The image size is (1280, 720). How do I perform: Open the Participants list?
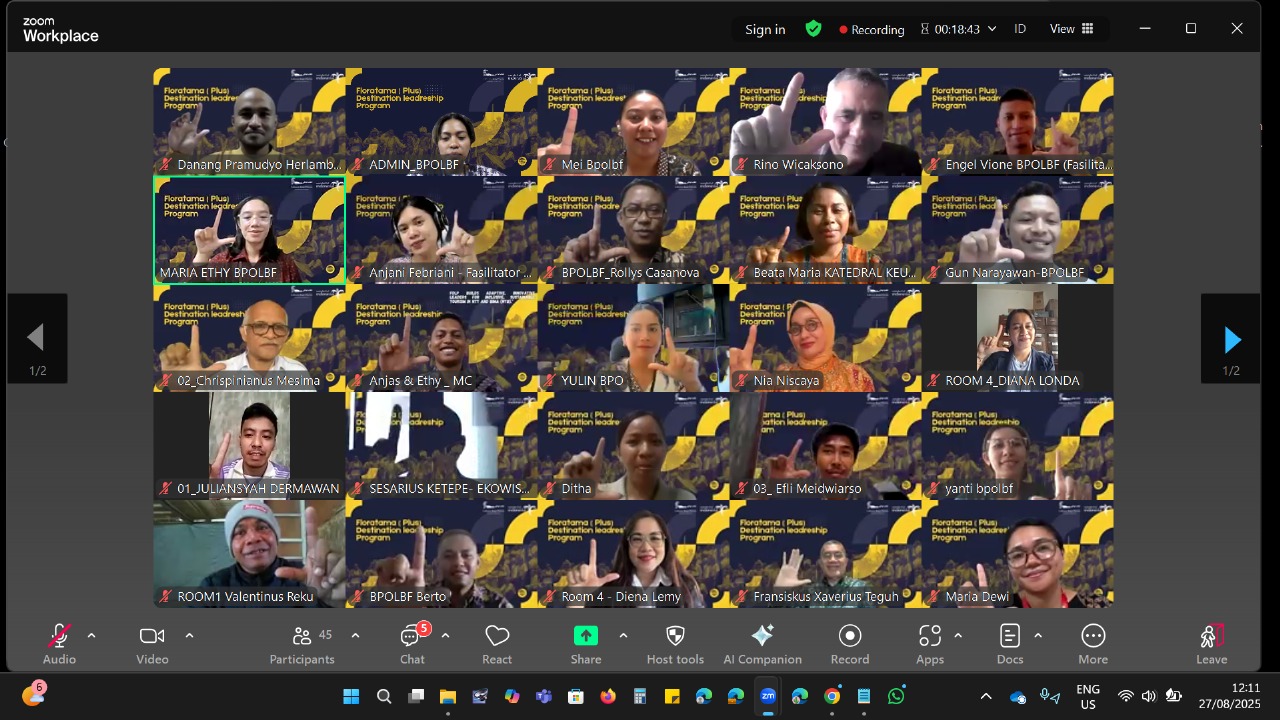point(302,643)
